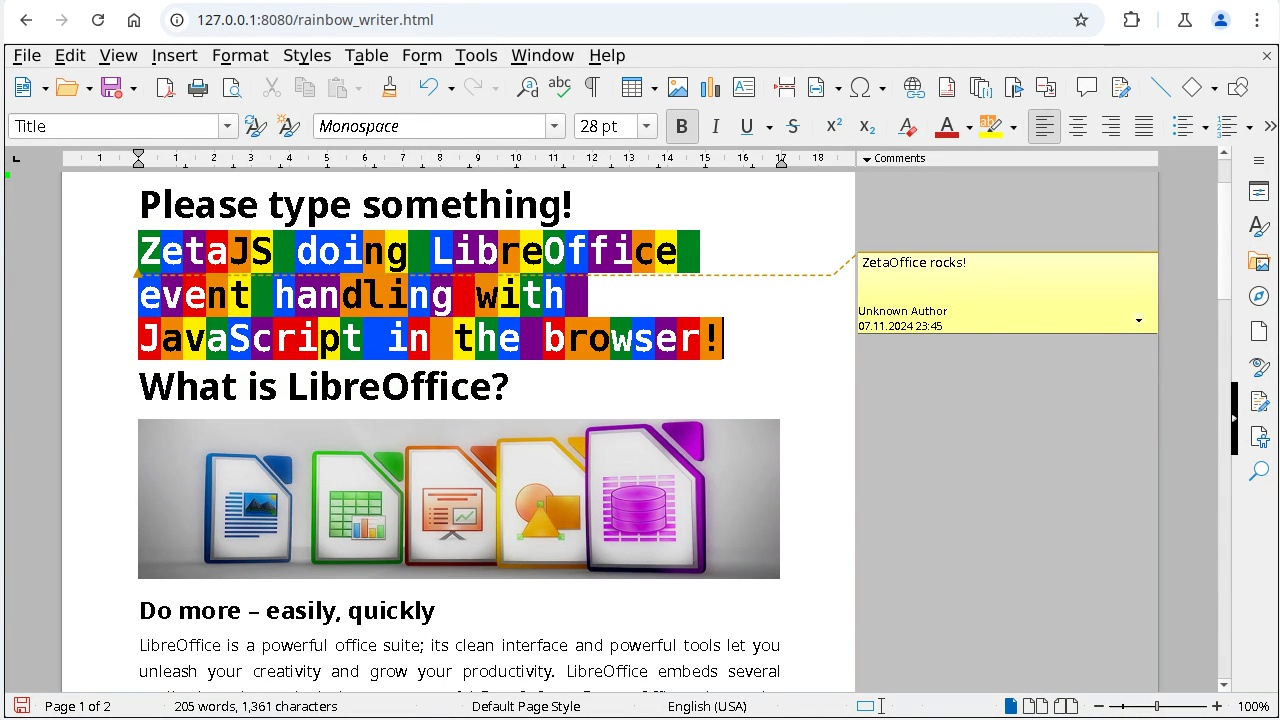Toggle Underline formatting

point(746,126)
